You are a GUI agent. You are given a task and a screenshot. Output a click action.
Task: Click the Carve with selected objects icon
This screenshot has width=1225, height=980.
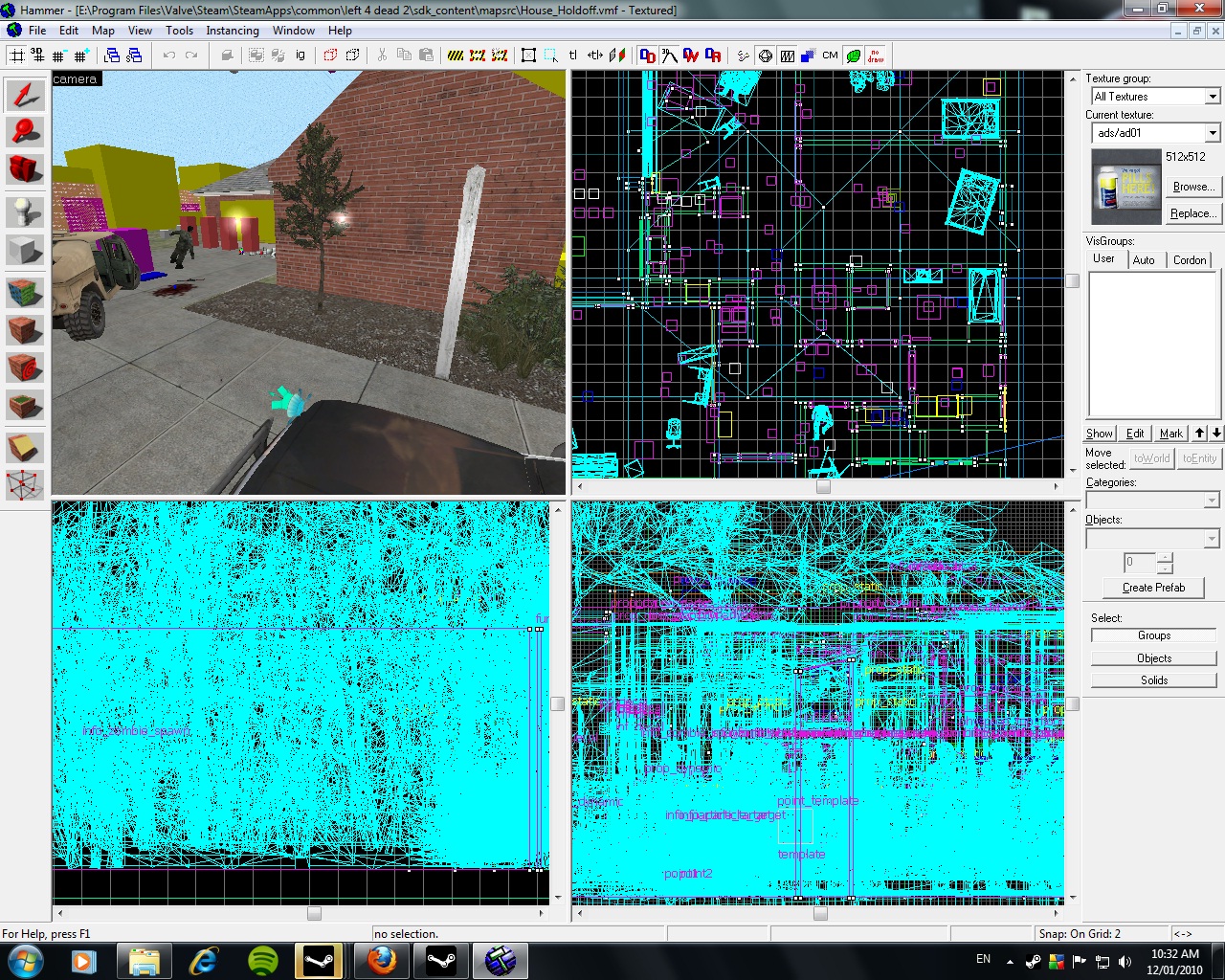[227, 56]
